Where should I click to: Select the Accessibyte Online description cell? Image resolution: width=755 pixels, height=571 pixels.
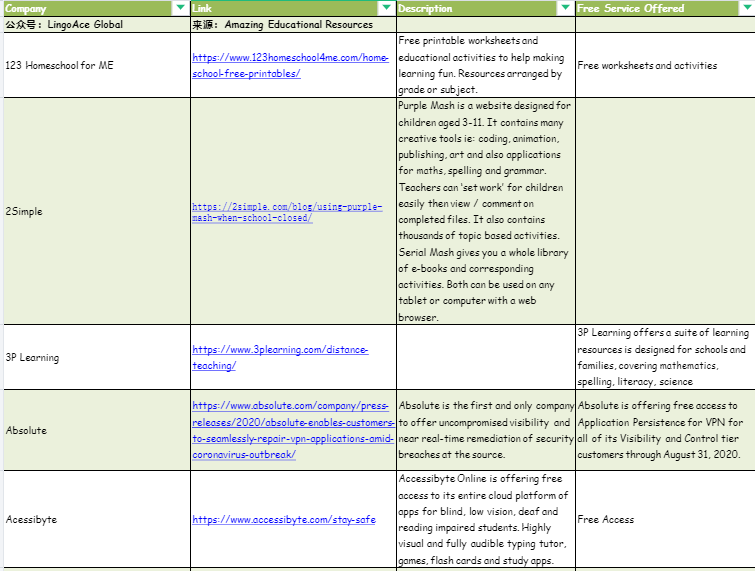[x=486, y=519]
